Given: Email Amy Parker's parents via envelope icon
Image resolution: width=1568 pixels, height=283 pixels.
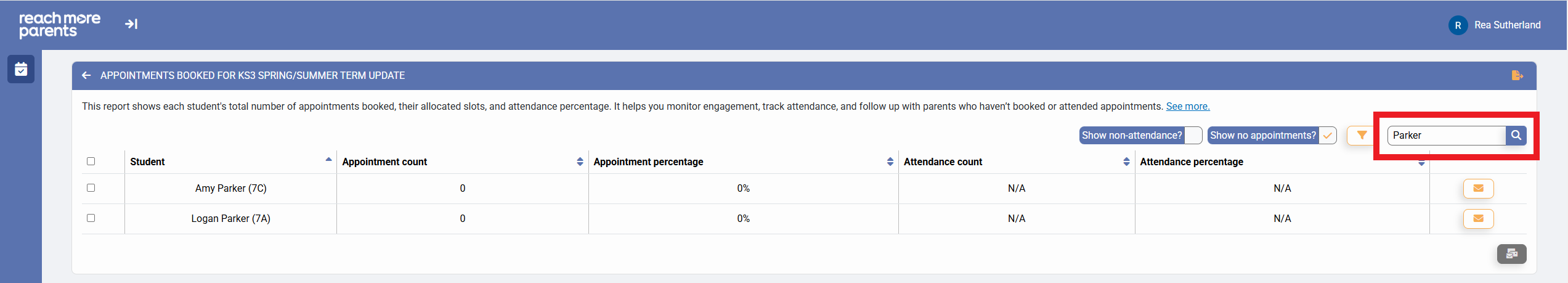Looking at the screenshot, I should point(1478,188).
